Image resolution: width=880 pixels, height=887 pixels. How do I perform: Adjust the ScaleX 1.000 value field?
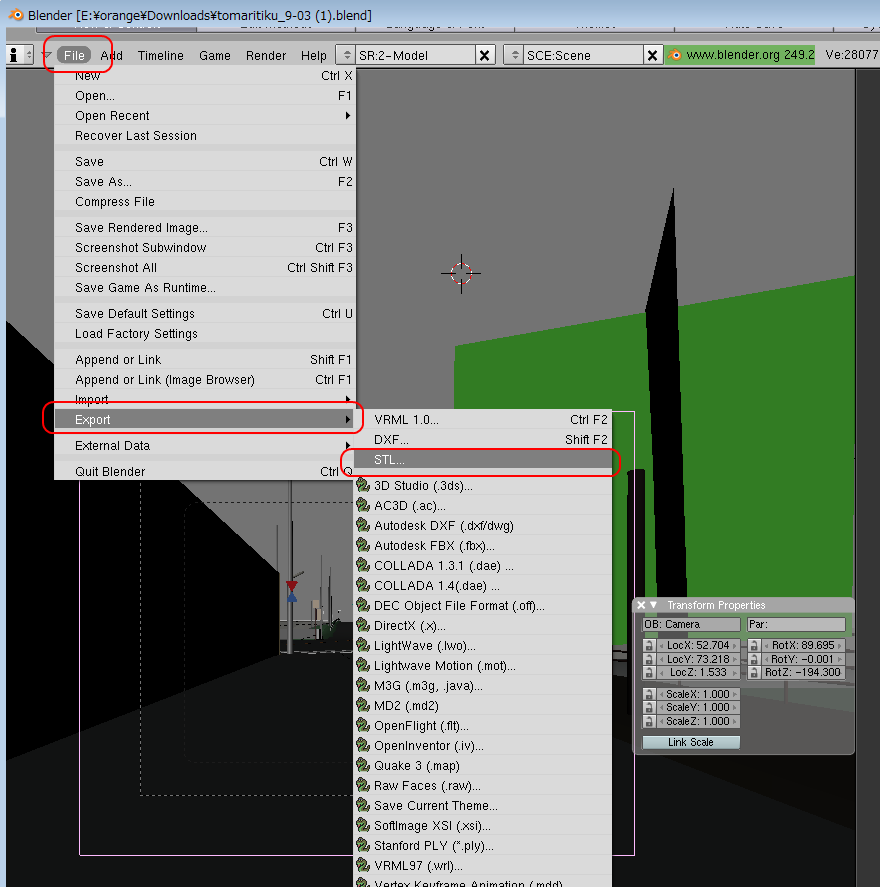[x=698, y=694]
